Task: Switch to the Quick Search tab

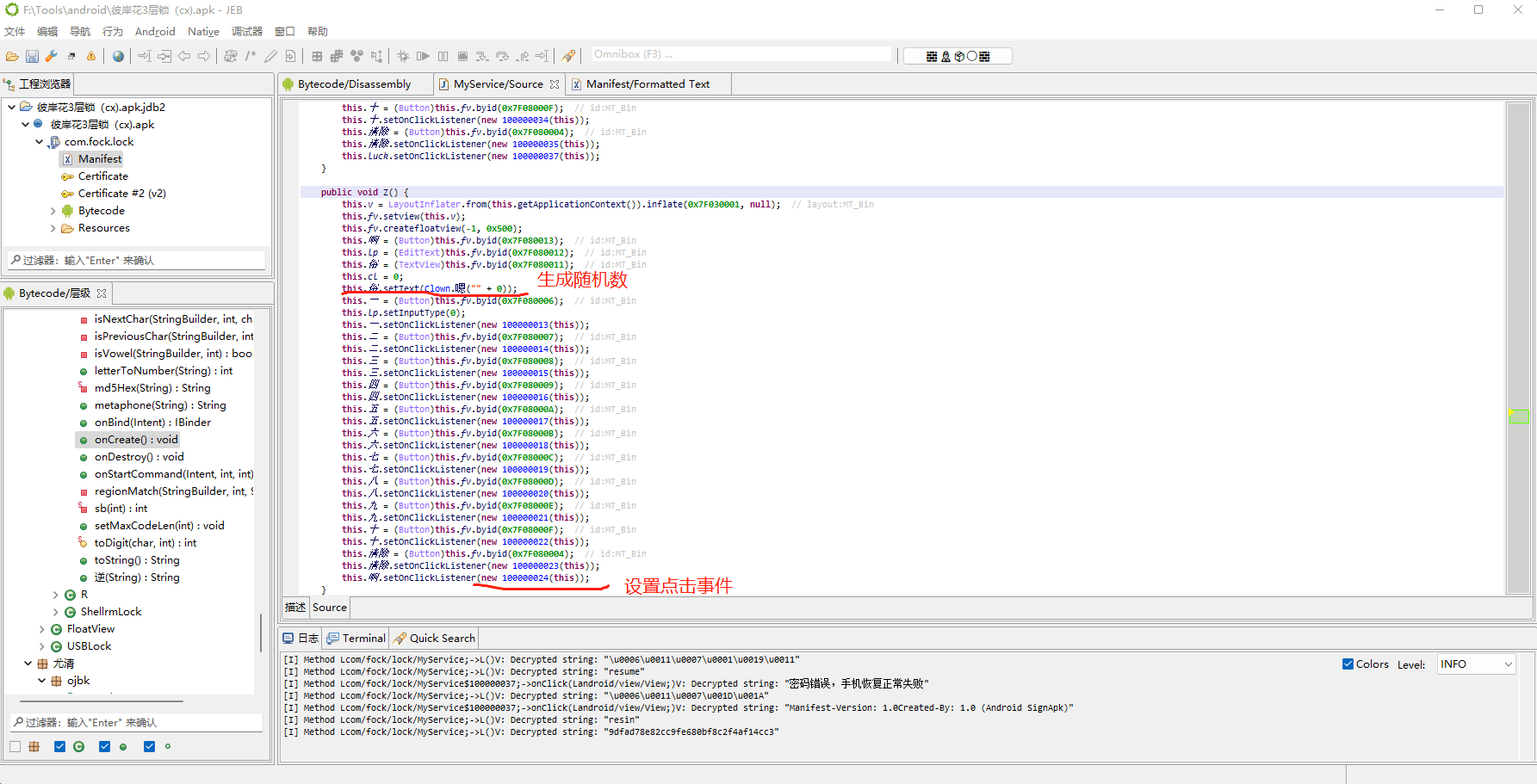Action: click(x=434, y=638)
